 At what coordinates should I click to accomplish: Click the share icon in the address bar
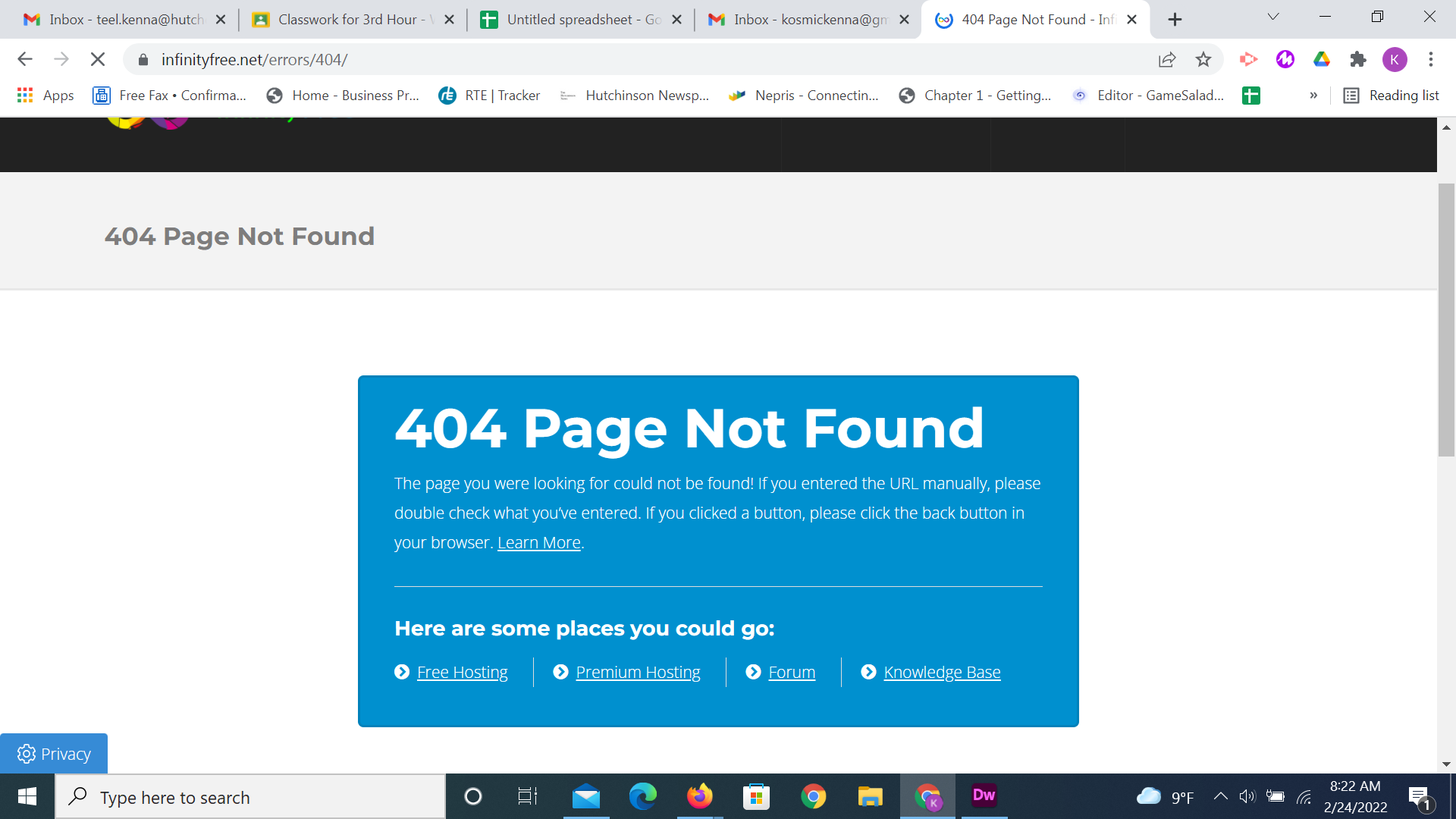click(x=1167, y=59)
